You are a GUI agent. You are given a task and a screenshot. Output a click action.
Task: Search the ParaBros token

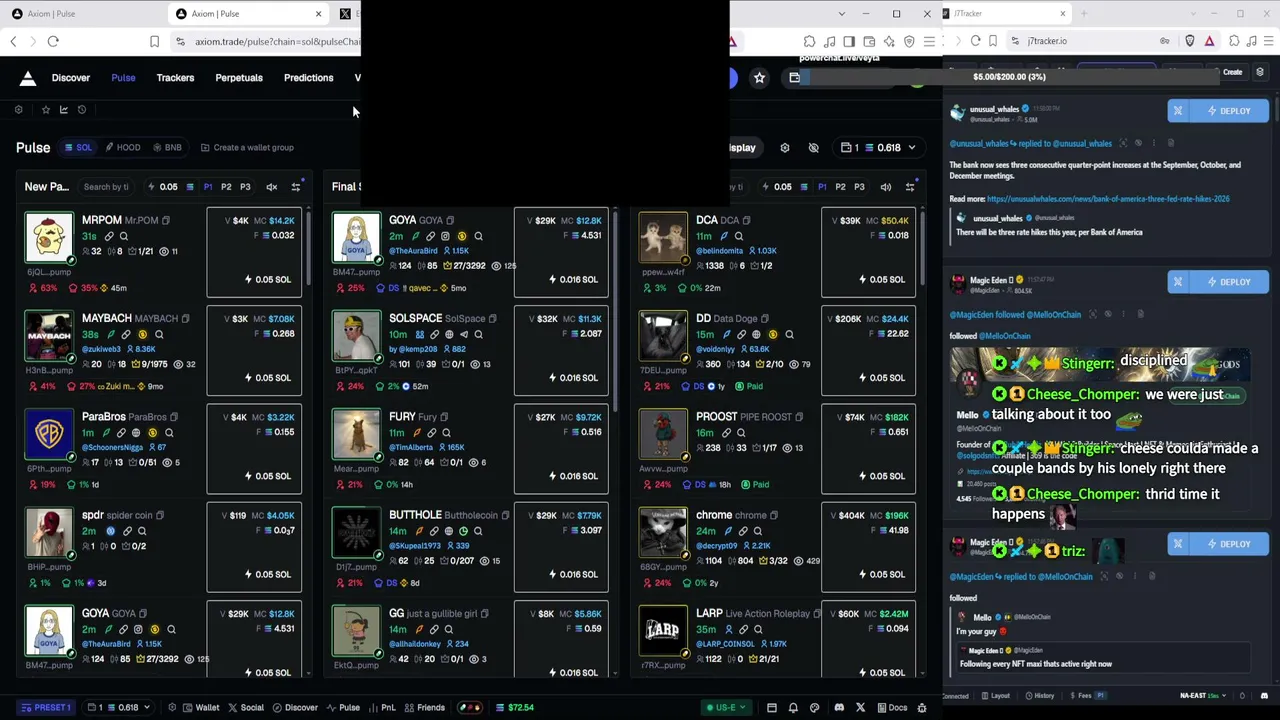point(169,433)
